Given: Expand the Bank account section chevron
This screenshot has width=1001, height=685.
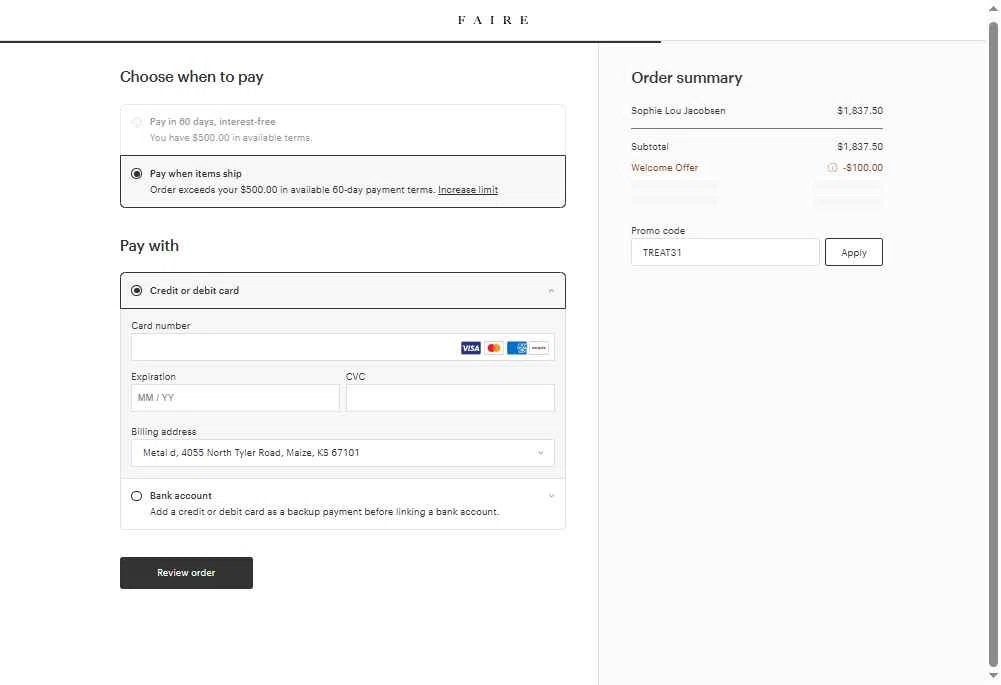Looking at the screenshot, I should (551, 496).
